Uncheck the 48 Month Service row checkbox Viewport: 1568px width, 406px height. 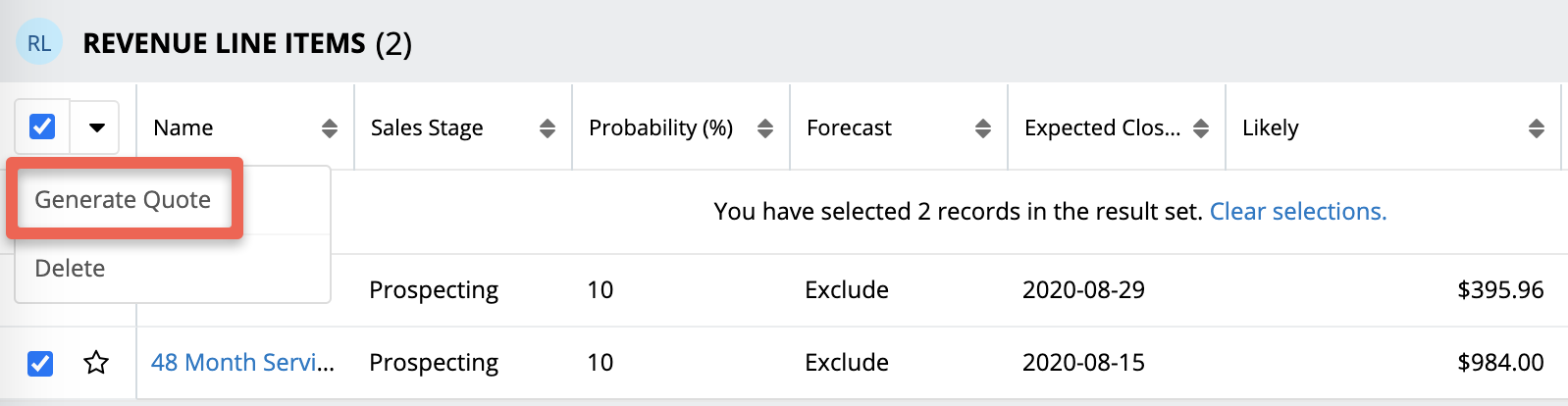coord(40,363)
